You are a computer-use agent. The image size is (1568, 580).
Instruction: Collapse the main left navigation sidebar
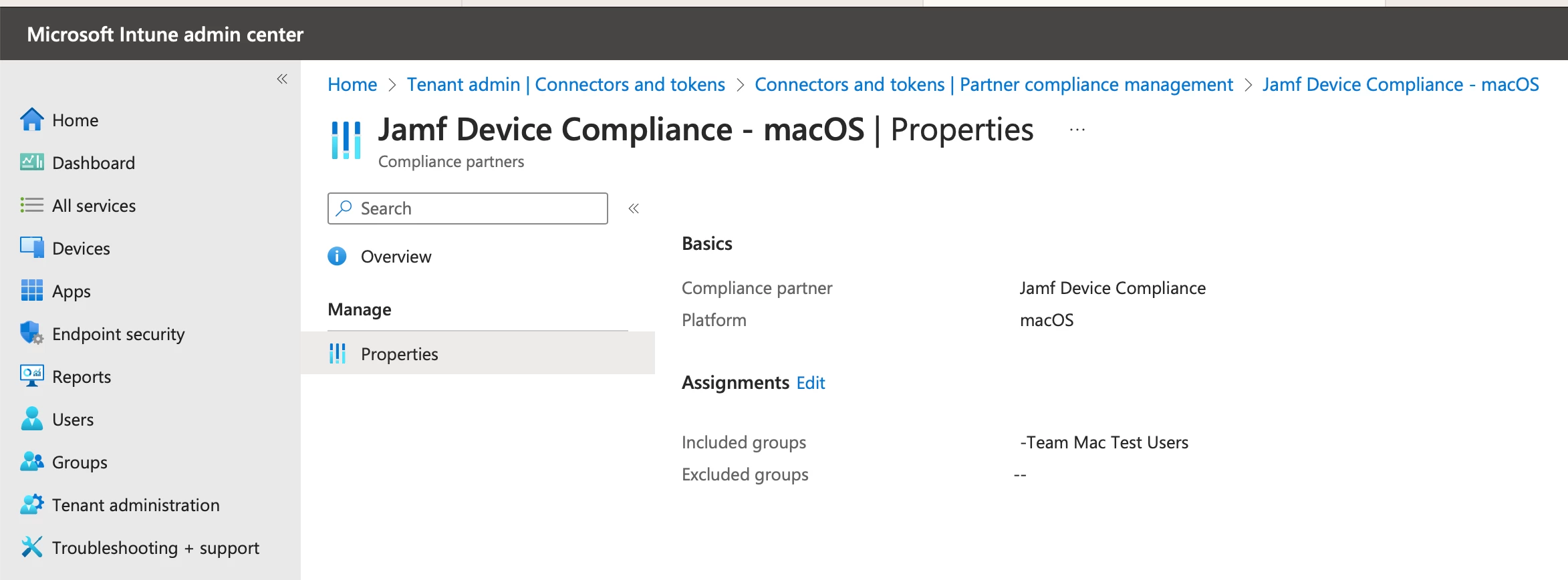coord(283,79)
